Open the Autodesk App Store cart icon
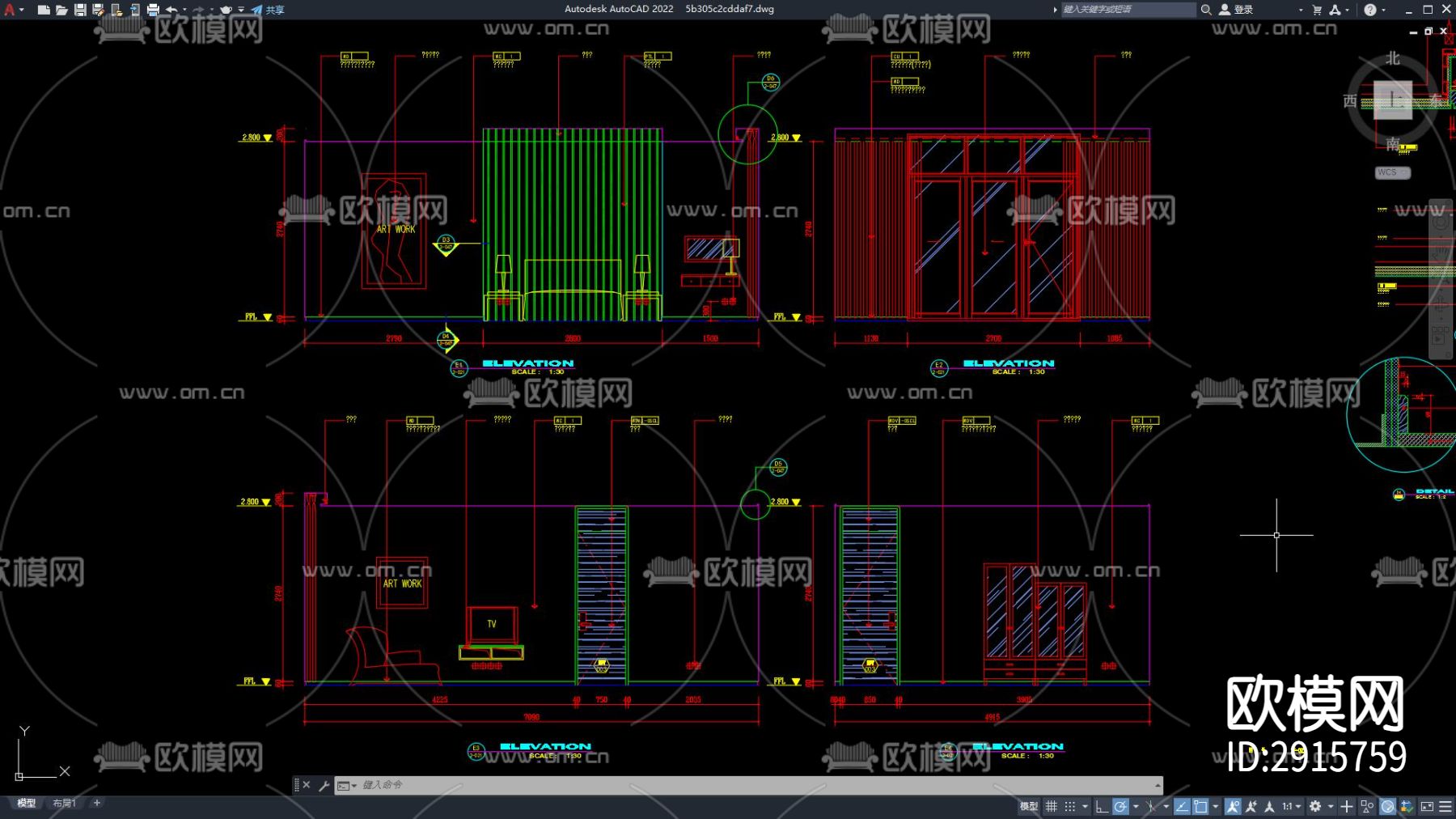The height and width of the screenshot is (819, 1456). pos(1317,10)
